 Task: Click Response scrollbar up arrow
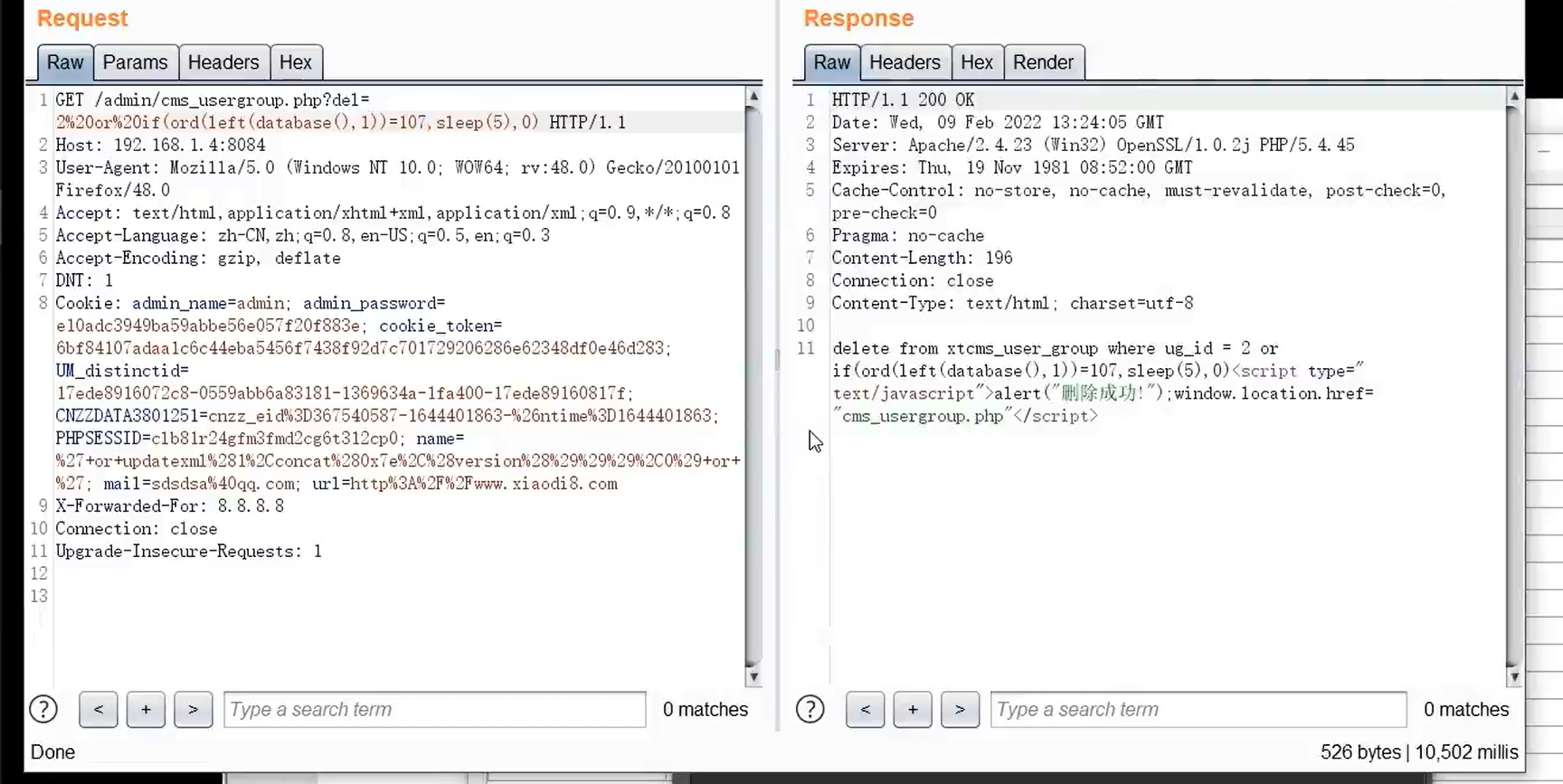tap(1514, 96)
